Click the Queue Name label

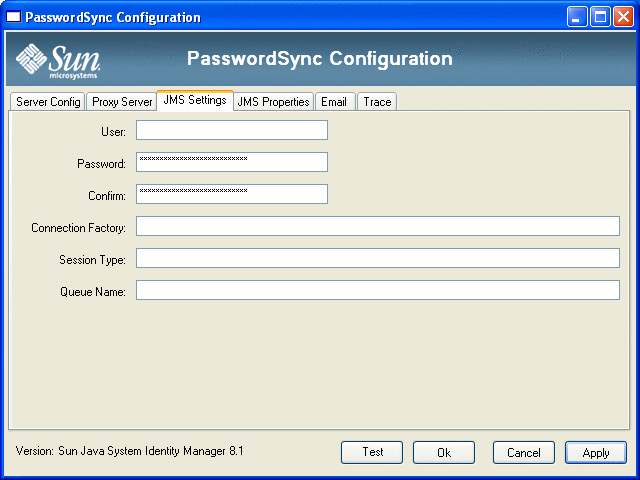point(93,292)
